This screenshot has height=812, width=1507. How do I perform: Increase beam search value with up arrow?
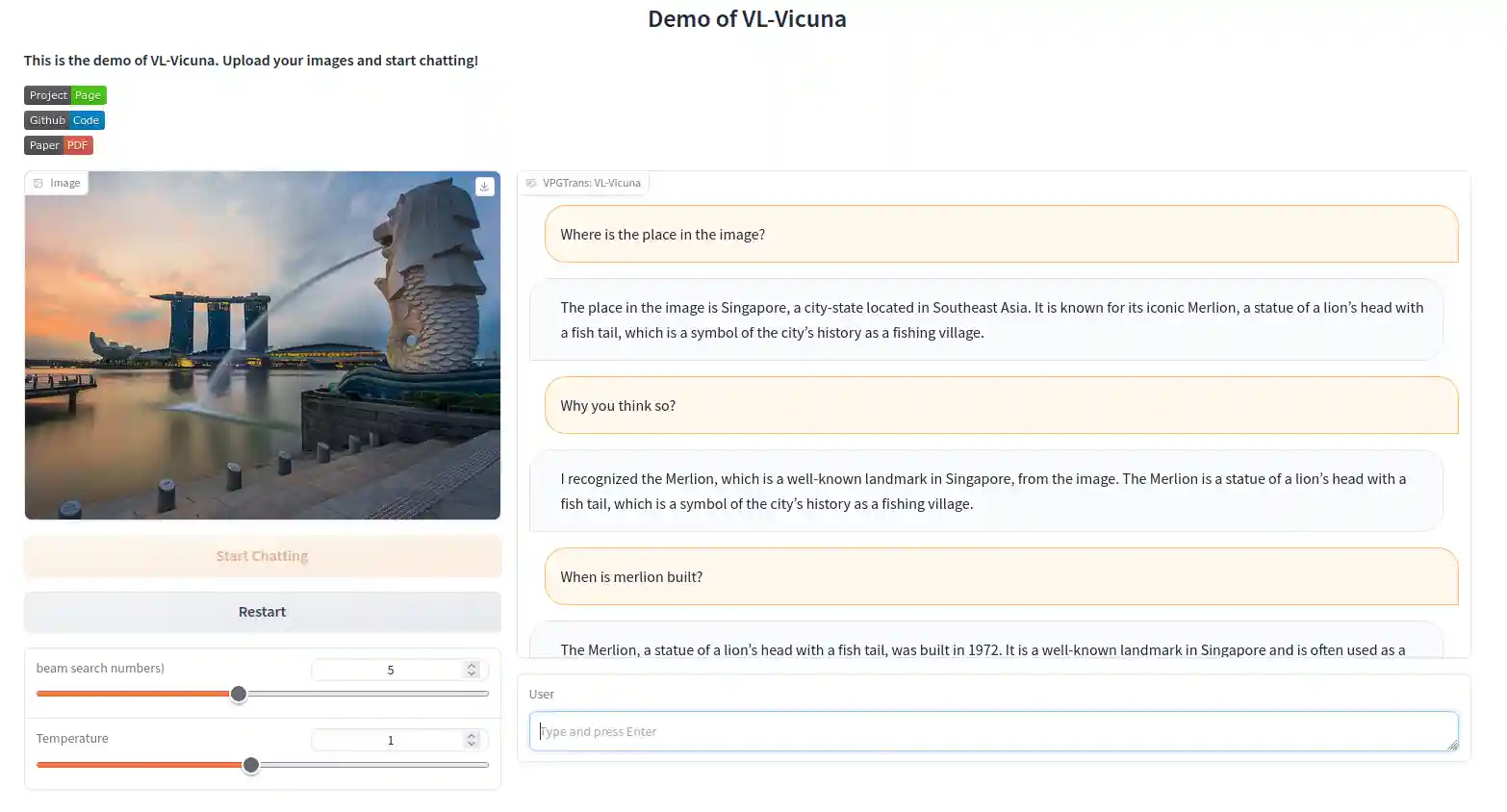click(472, 666)
